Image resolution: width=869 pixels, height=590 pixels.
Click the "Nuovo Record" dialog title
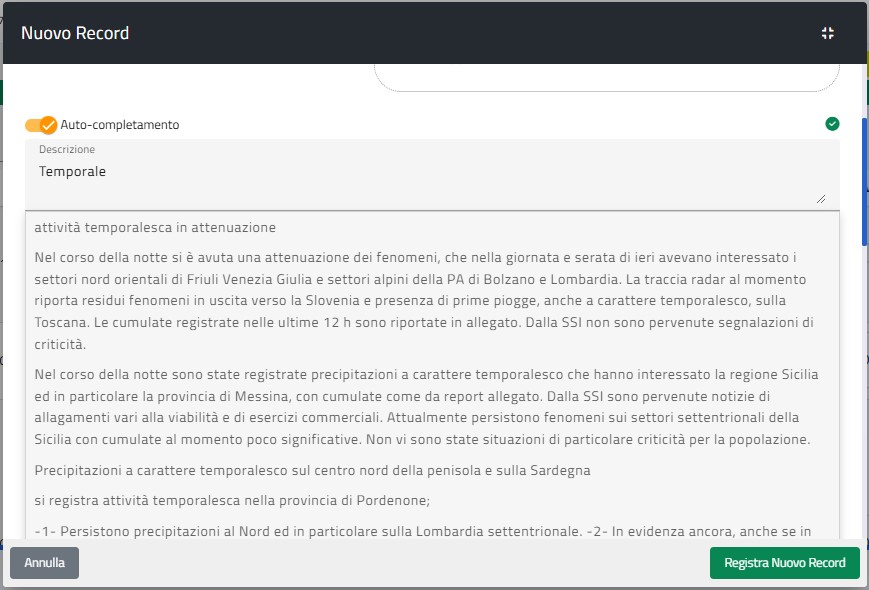(x=75, y=33)
